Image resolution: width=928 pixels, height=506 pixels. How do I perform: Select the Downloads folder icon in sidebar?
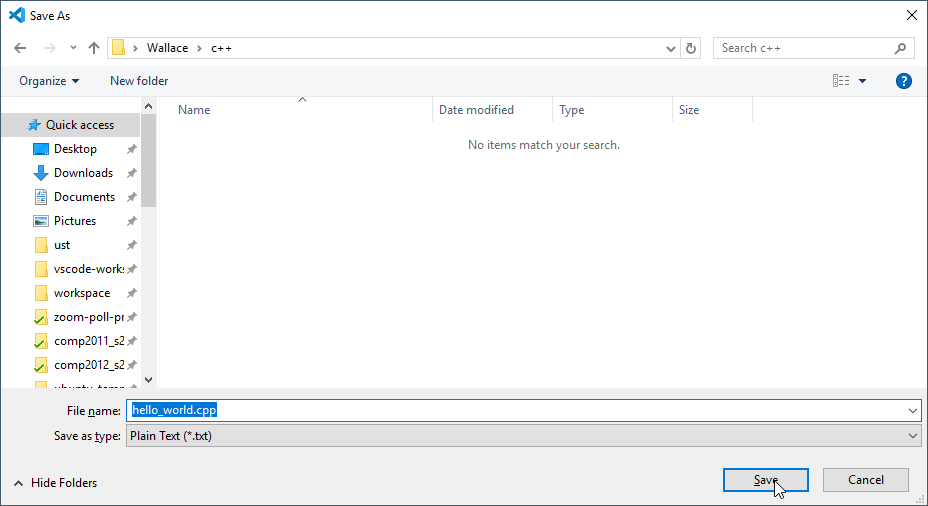click(41, 173)
